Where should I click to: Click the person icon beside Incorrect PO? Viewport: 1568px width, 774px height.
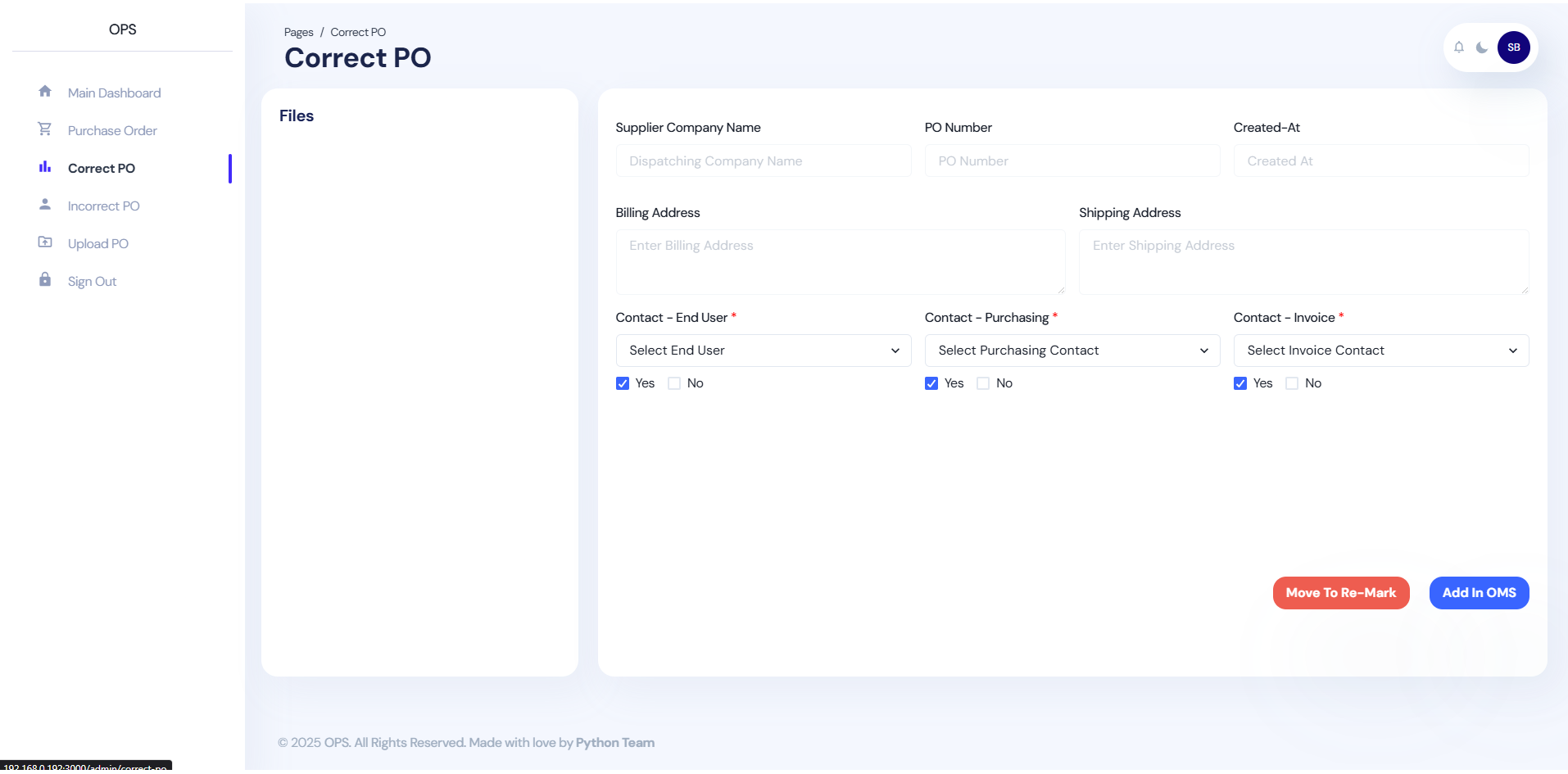(x=45, y=205)
